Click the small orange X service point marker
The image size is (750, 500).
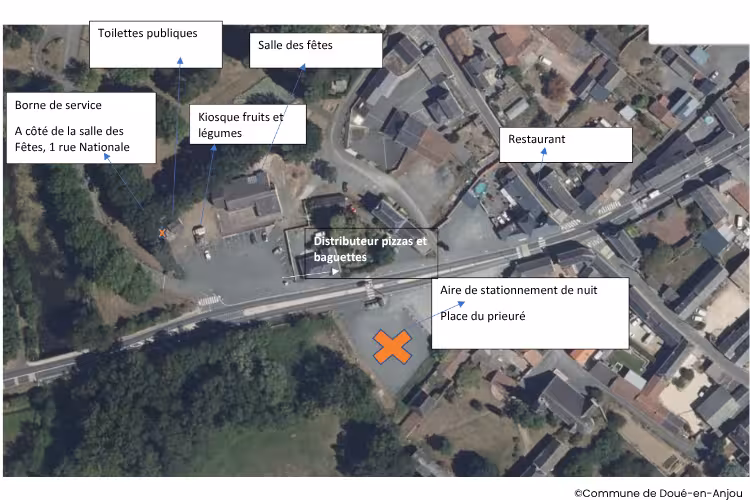coord(162,233)
